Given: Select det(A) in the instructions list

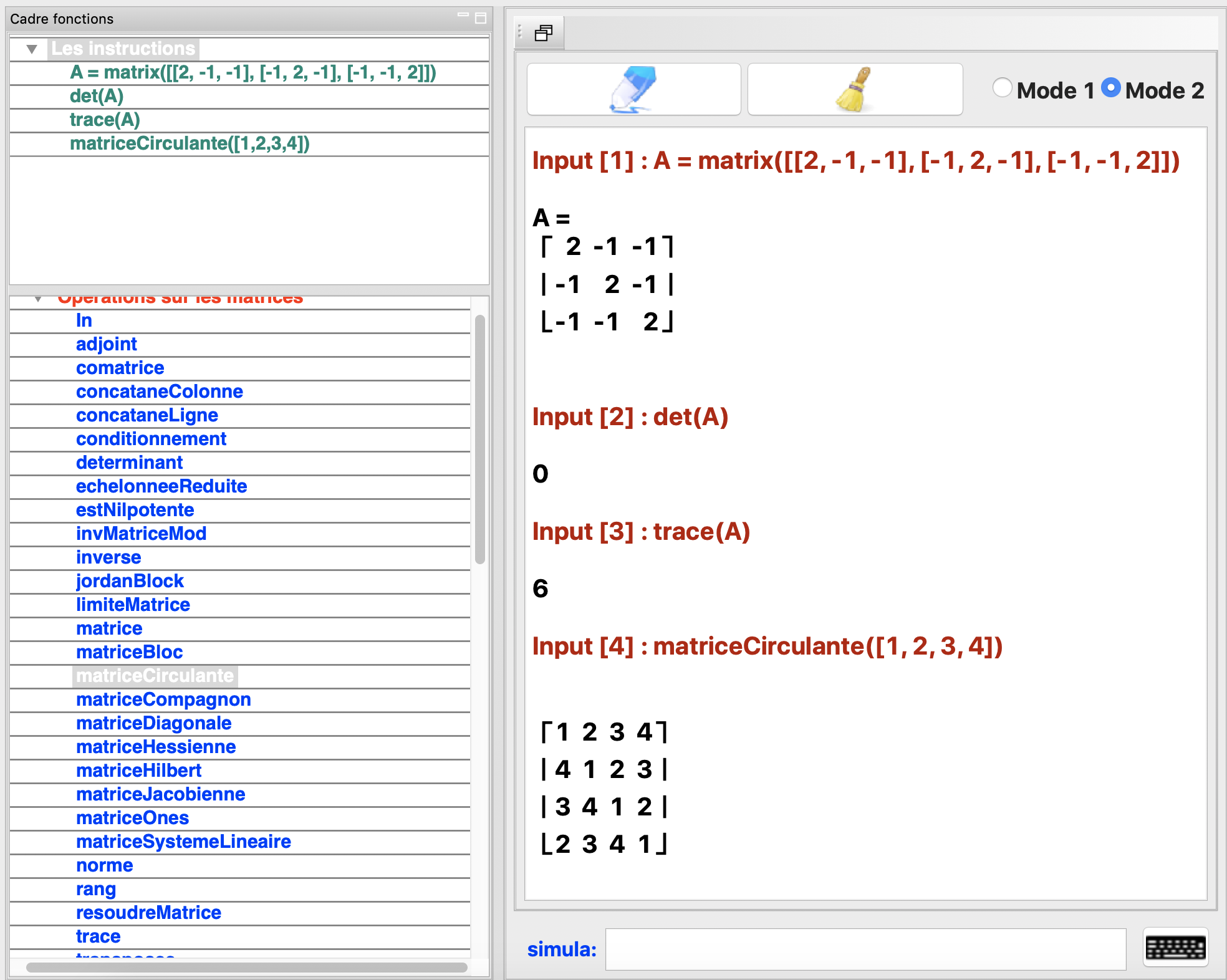Looking at the screenshot, I should [97, 96].
